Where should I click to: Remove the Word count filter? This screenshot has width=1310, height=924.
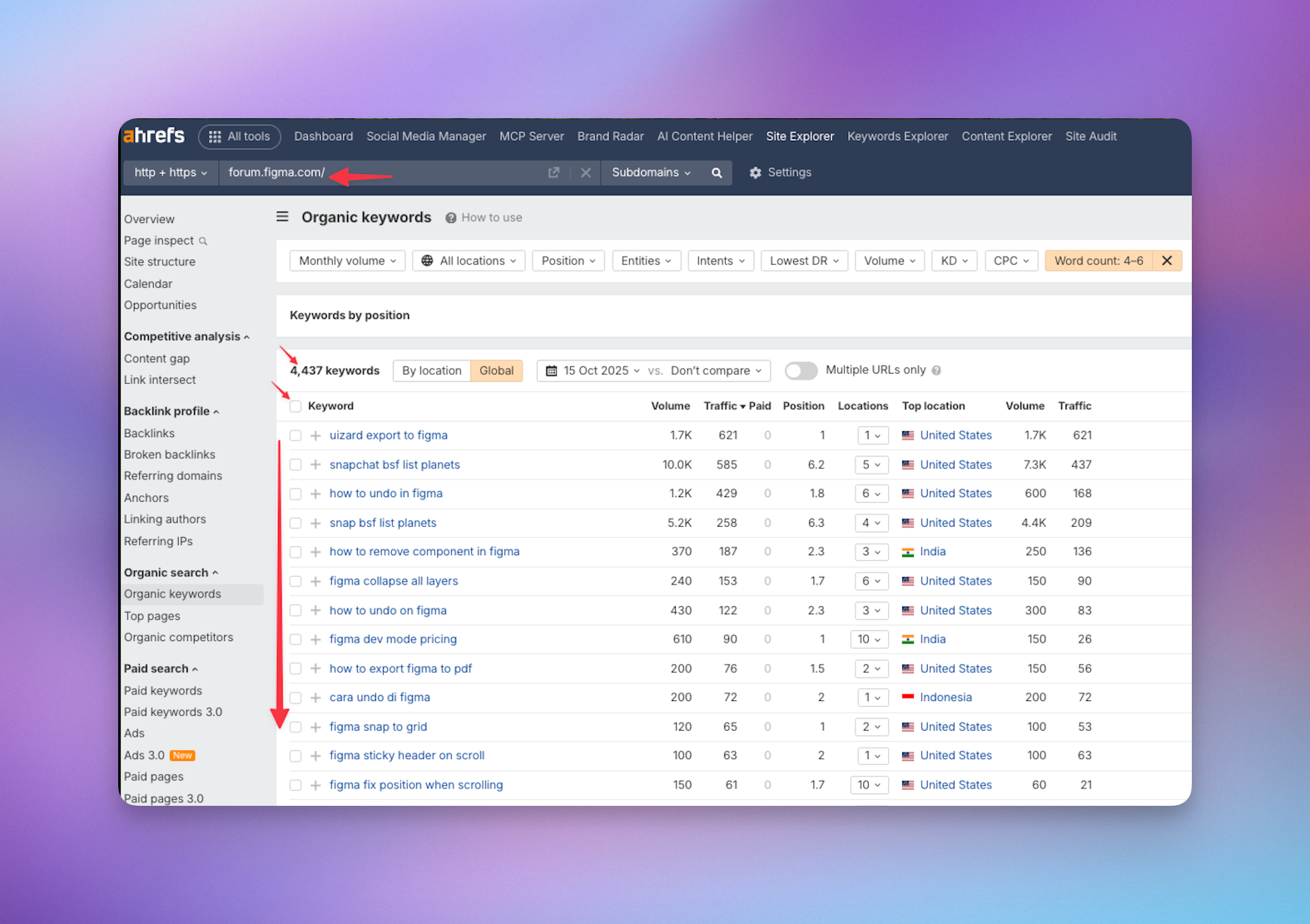(x=1167, y=261)
